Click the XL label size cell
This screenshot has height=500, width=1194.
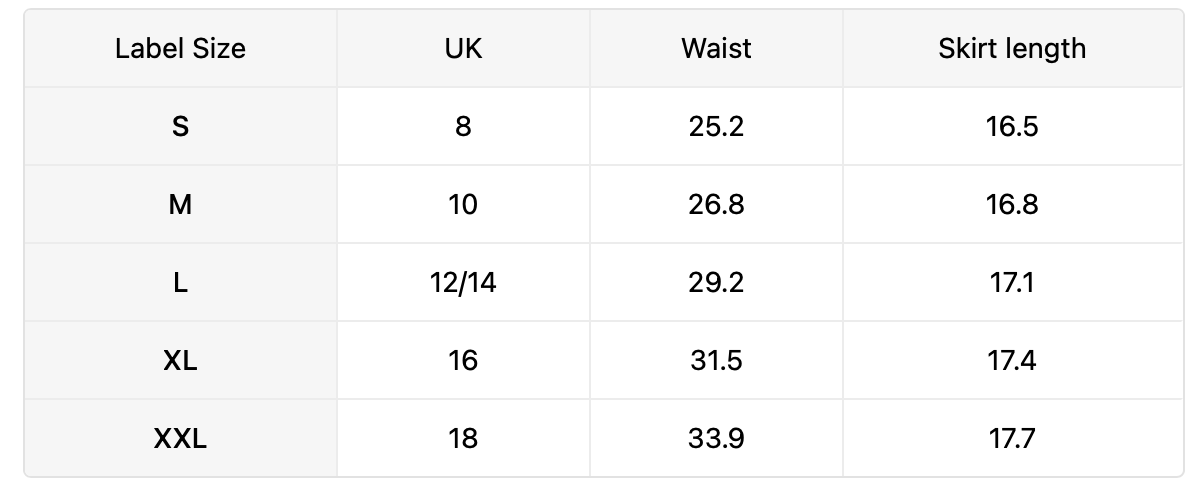point(180,360)
